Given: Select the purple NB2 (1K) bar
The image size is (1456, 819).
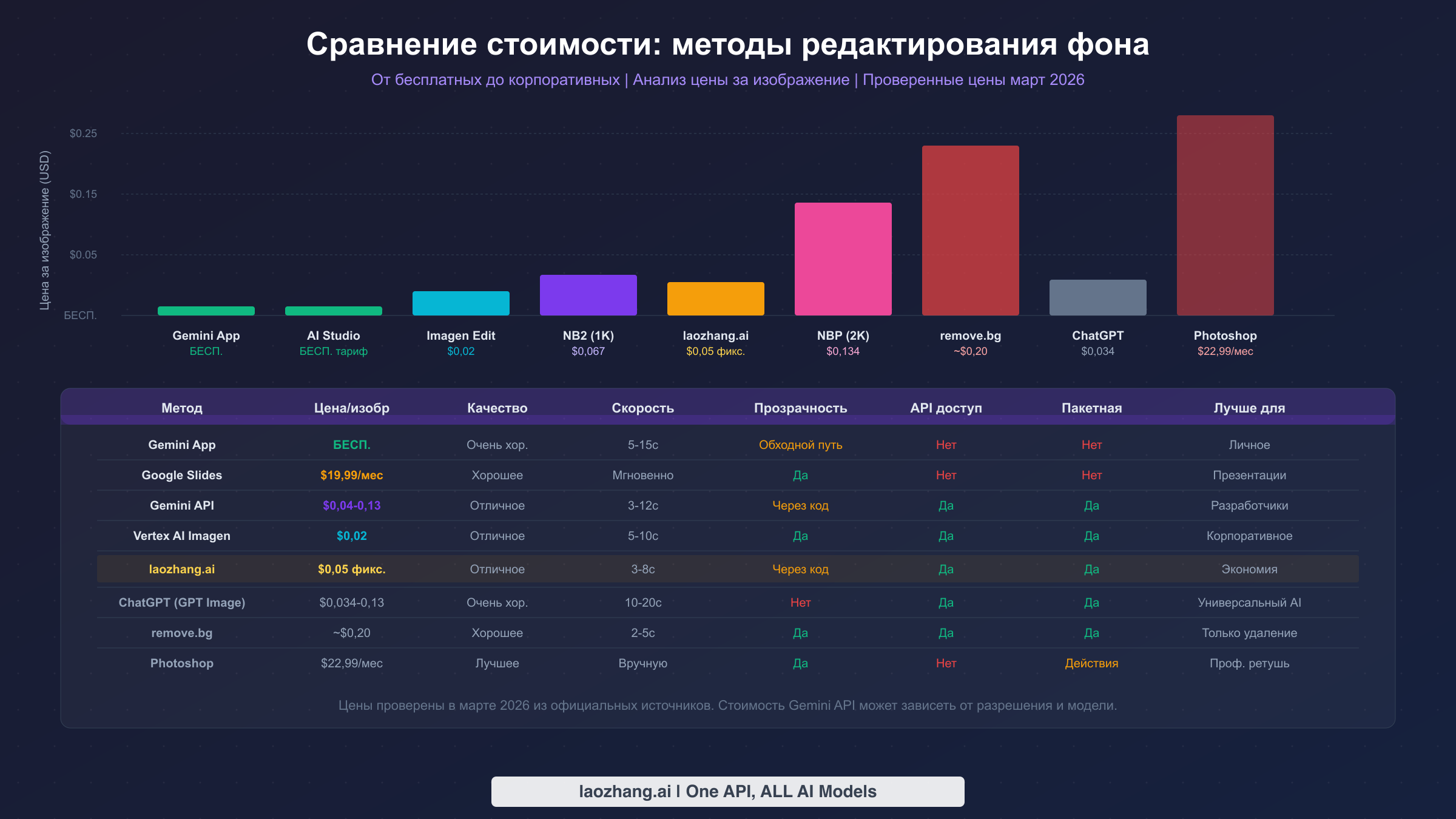Looking at the screenshot, I should tap(588, 294).
